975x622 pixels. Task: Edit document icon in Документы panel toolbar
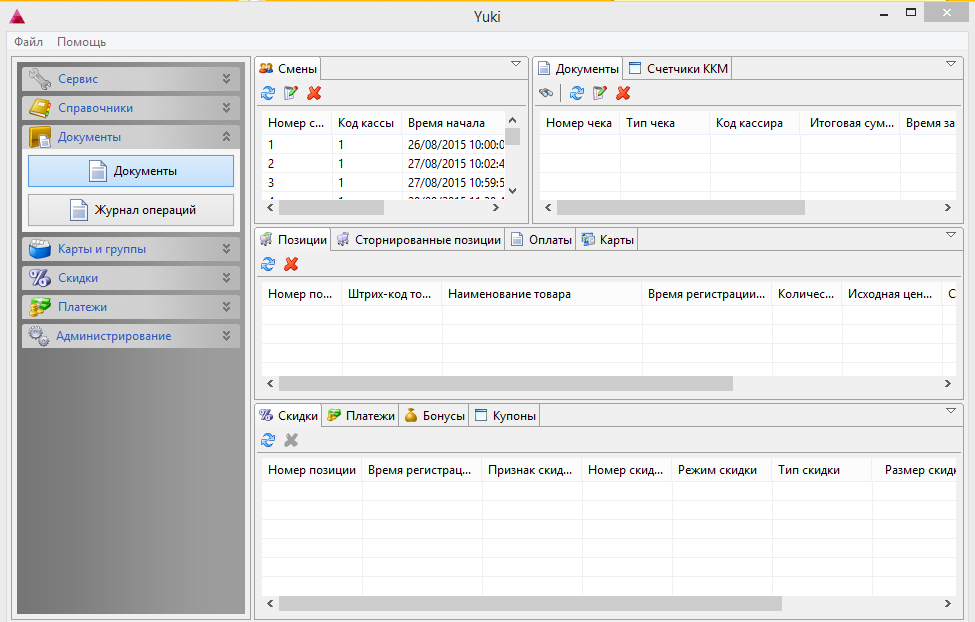pyautogui.click(x=600, y=93)
